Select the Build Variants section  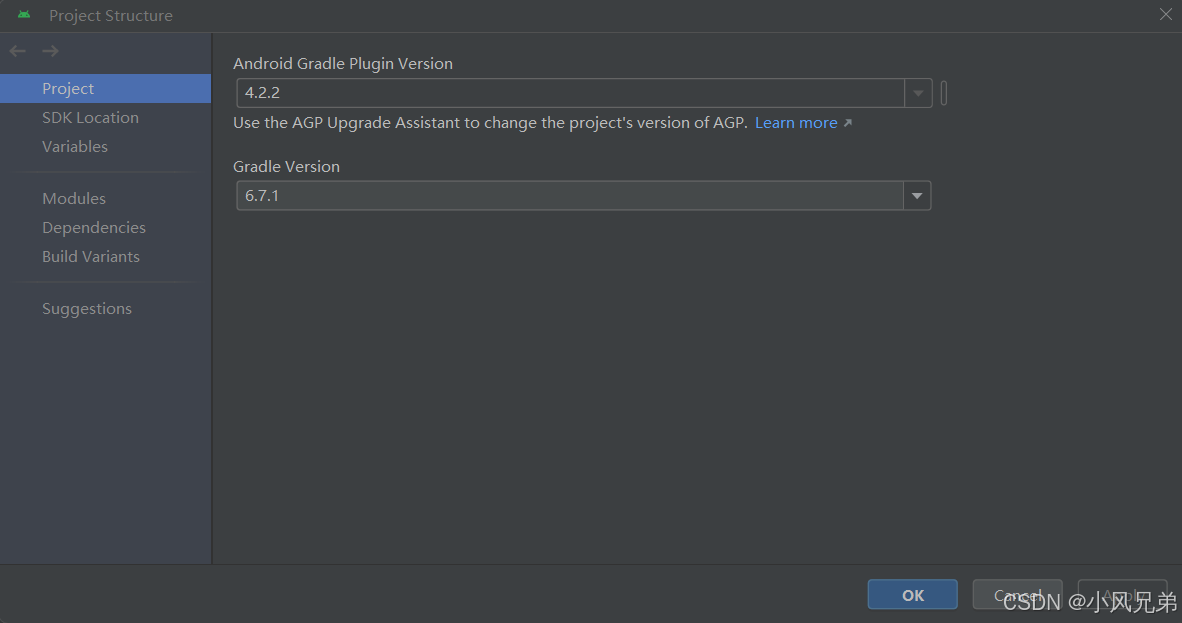click(90, 256)
